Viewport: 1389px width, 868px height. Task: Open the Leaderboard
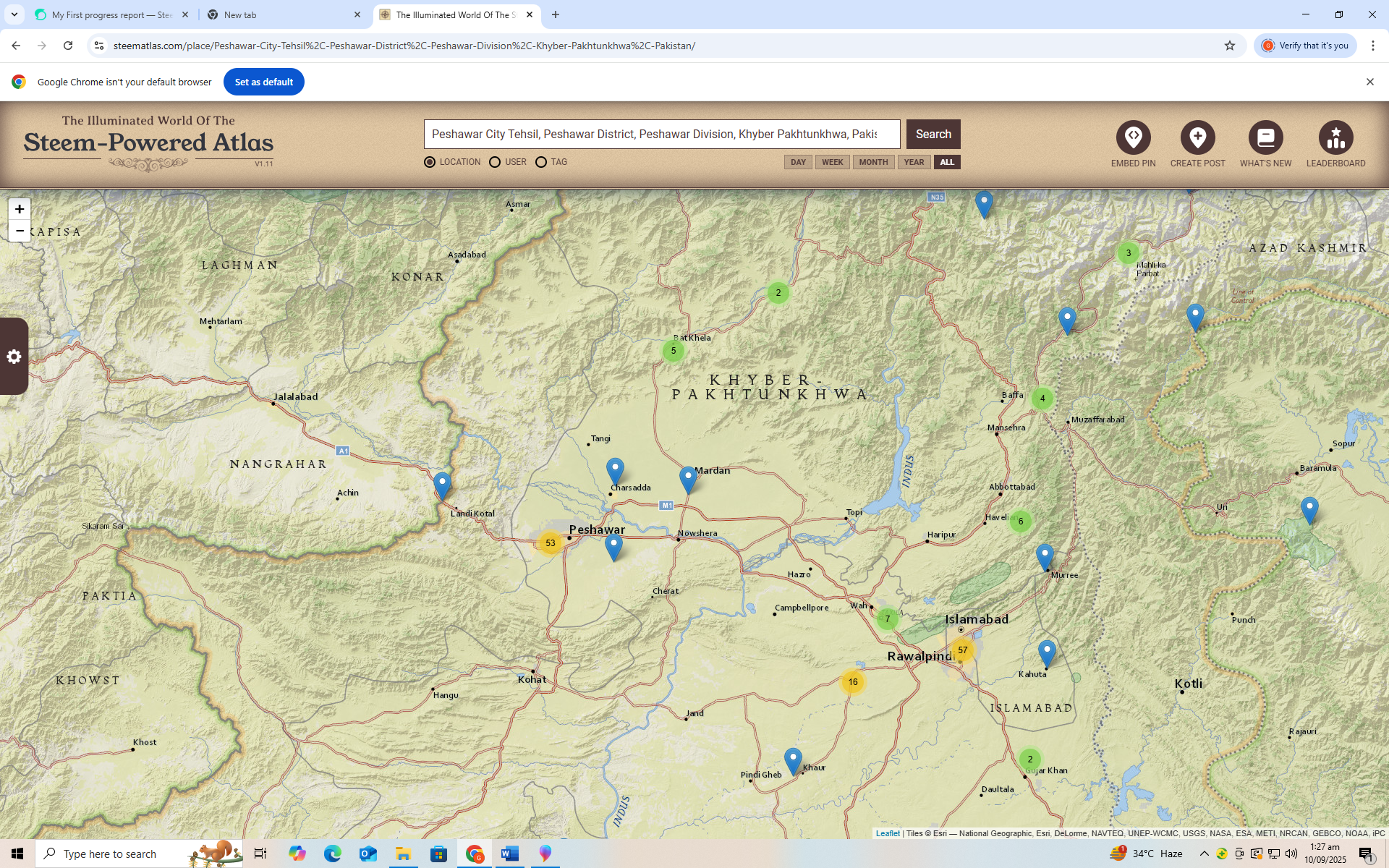[1335, 137]
